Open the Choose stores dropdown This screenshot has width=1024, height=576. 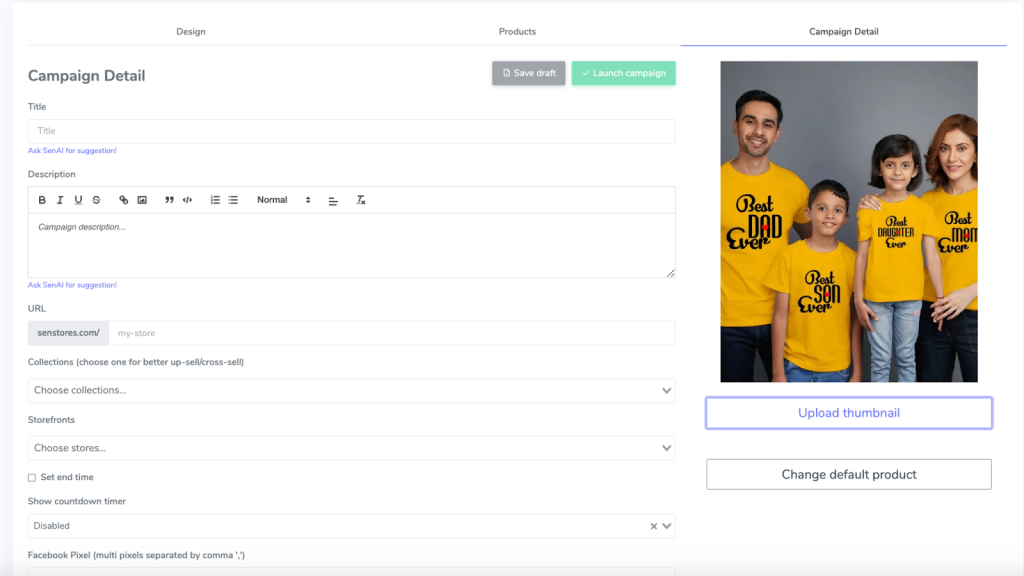tap(351, 448)
